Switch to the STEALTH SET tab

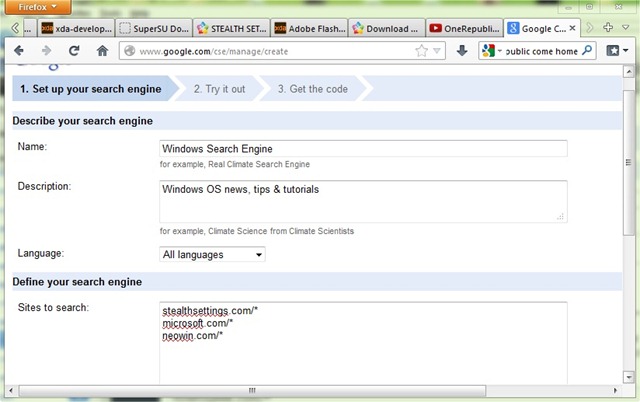click(x=231, y=28)
